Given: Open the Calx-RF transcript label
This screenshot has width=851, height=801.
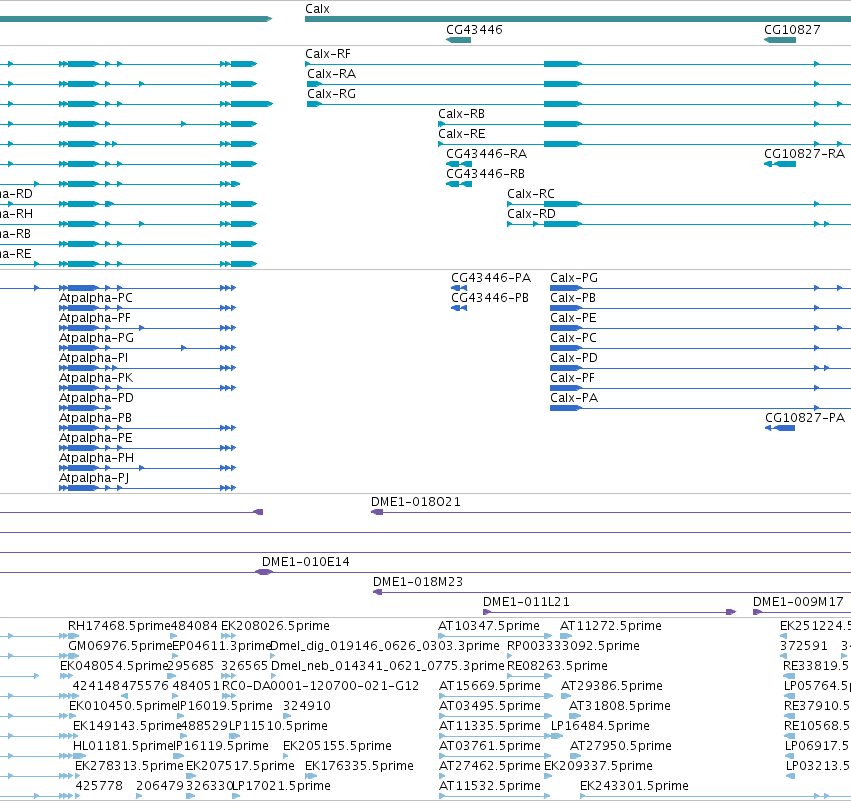Looking at the screenshot, I should coord(328,54).
